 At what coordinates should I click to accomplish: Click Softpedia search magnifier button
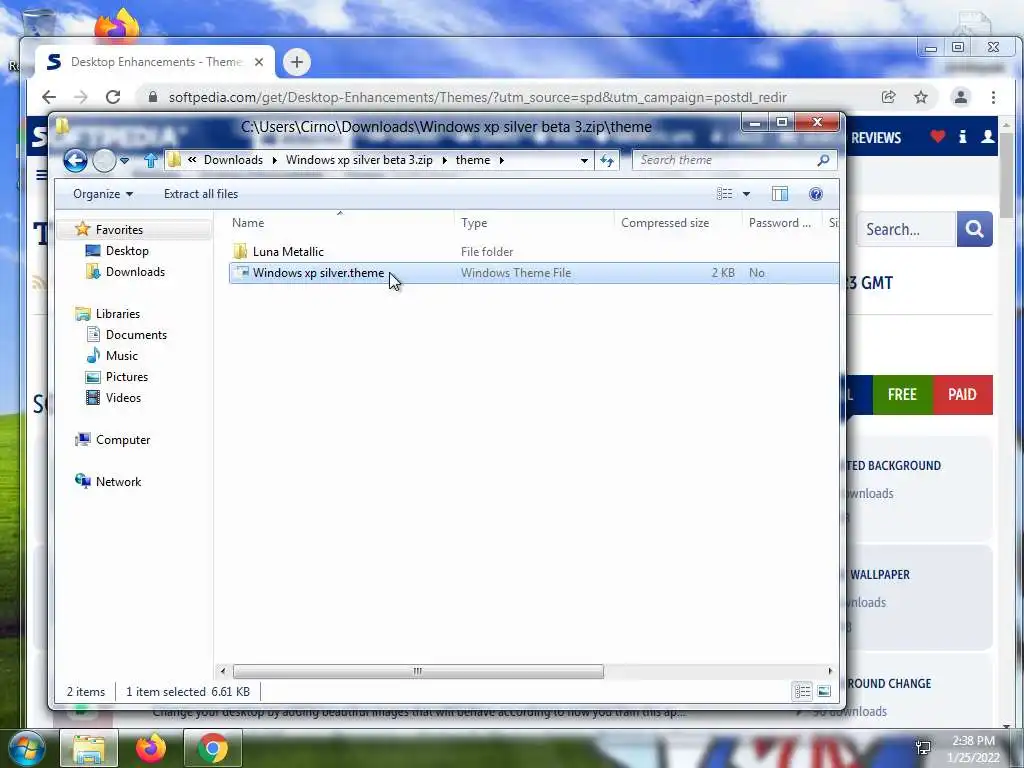coord(974,229)
